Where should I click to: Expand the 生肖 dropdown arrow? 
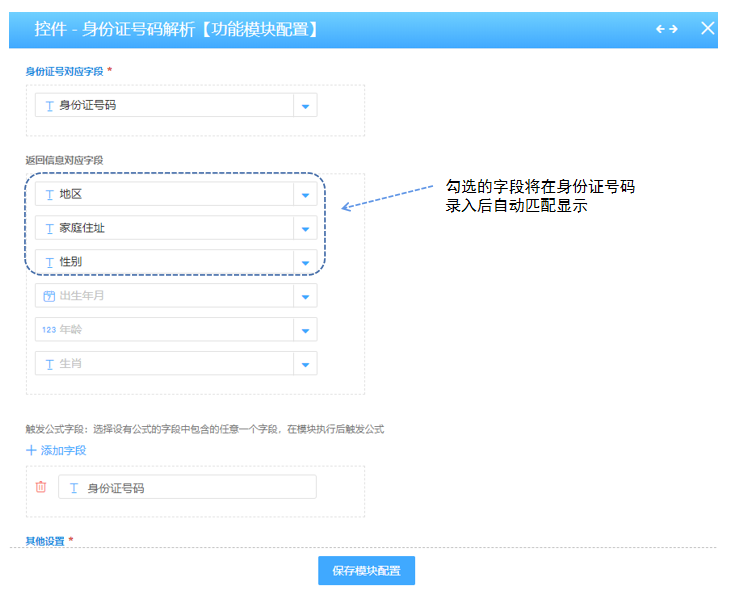pyautogui.click(x=305, y=364)
